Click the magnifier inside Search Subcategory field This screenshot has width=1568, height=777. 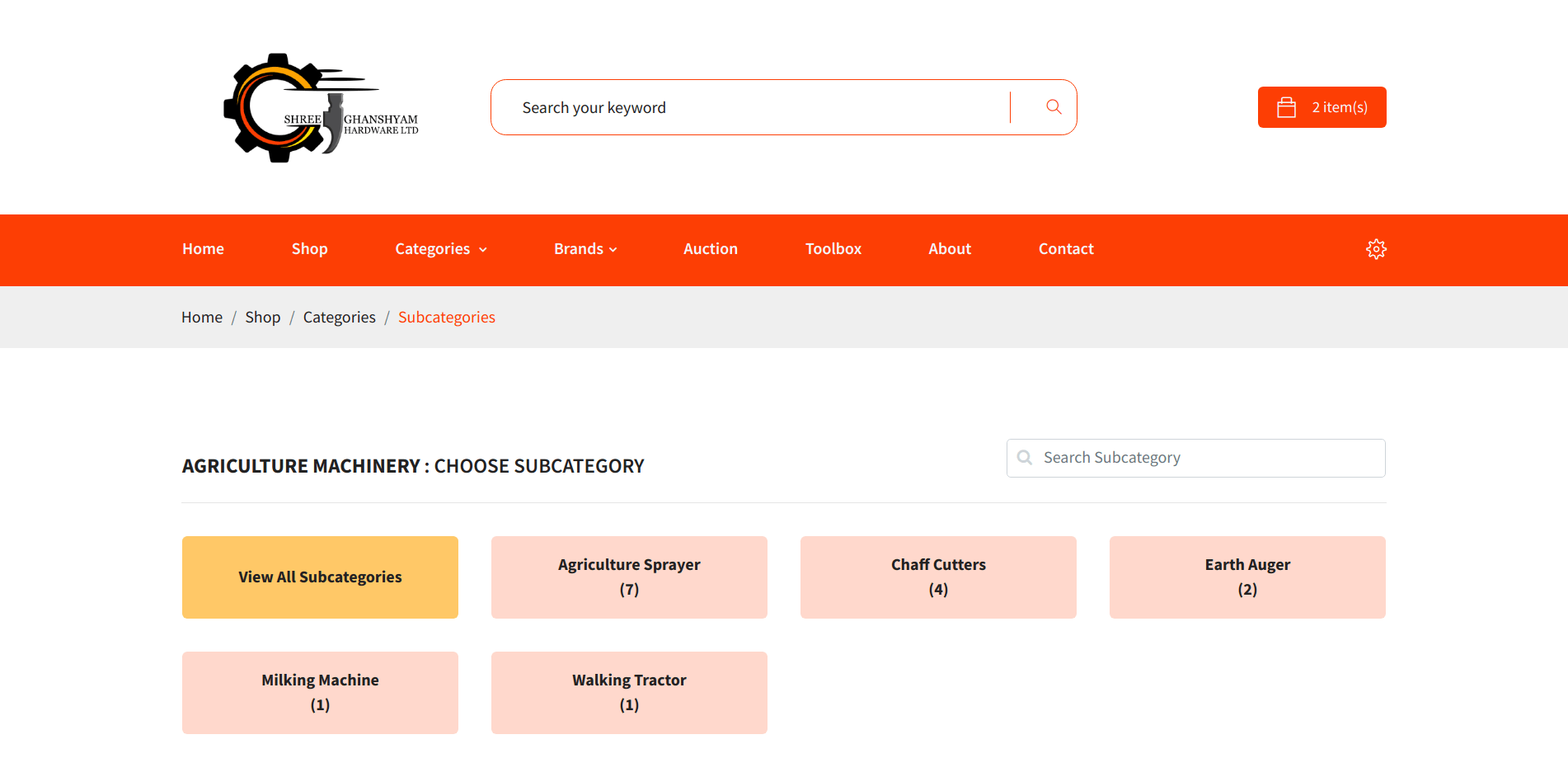[1024, 457]
